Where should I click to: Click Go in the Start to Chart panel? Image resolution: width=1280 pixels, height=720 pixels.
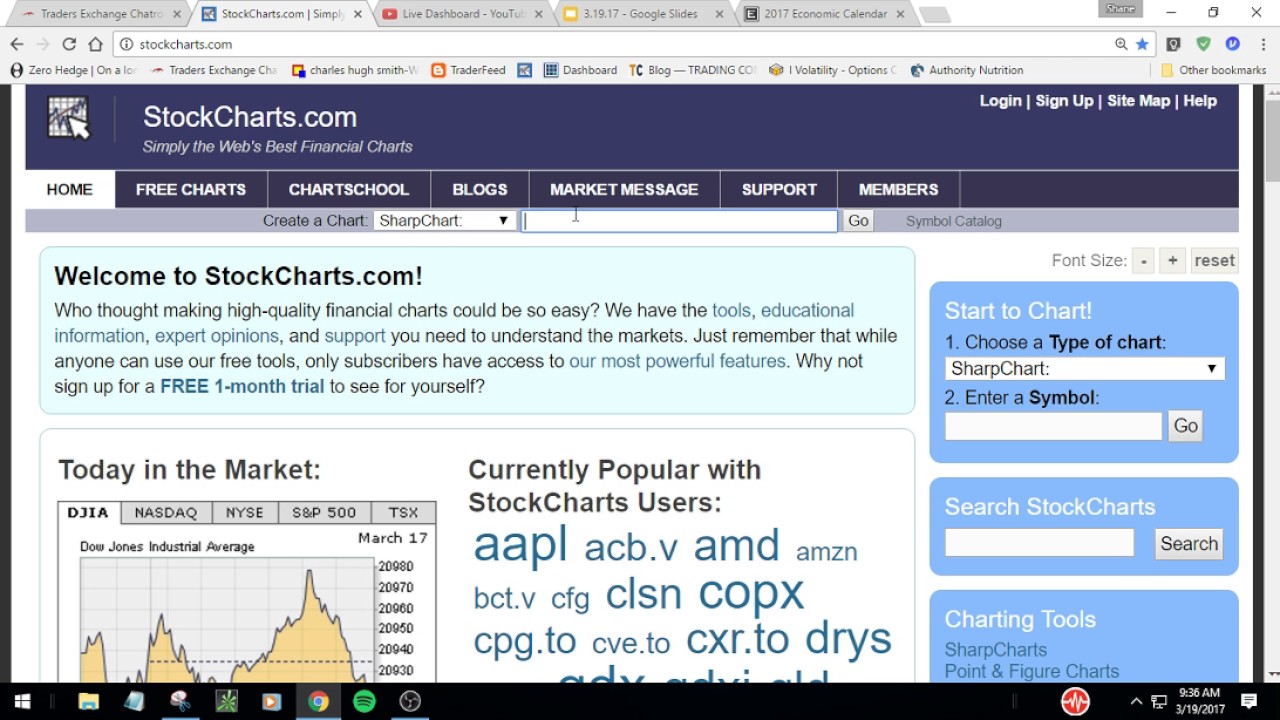point(1186,426)
